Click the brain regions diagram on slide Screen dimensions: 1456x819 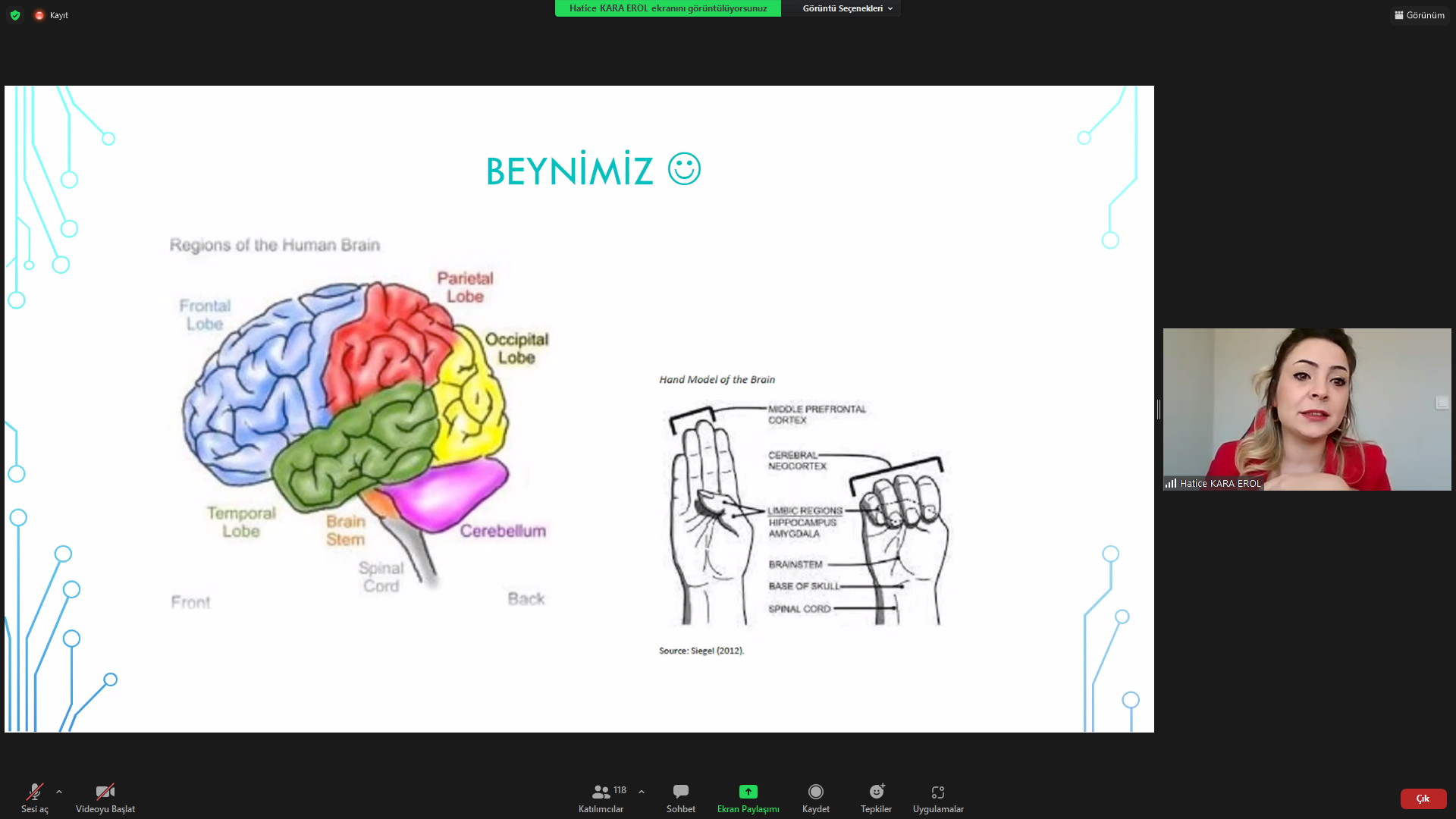(x=356, y=425)
